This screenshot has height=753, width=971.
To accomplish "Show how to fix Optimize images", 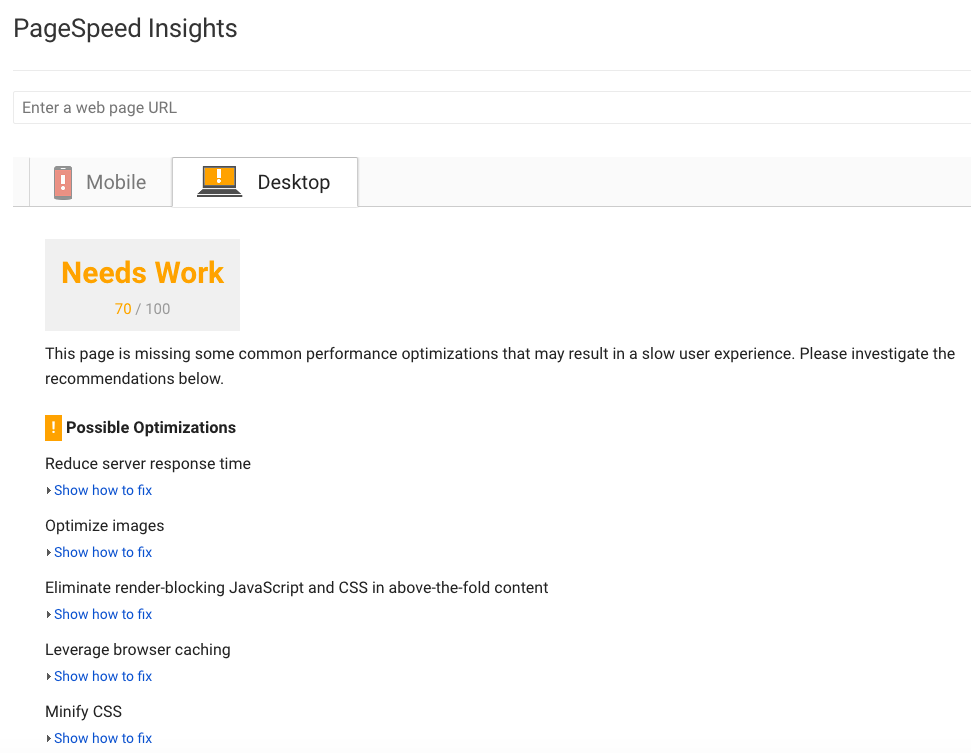I will (103, 552).
